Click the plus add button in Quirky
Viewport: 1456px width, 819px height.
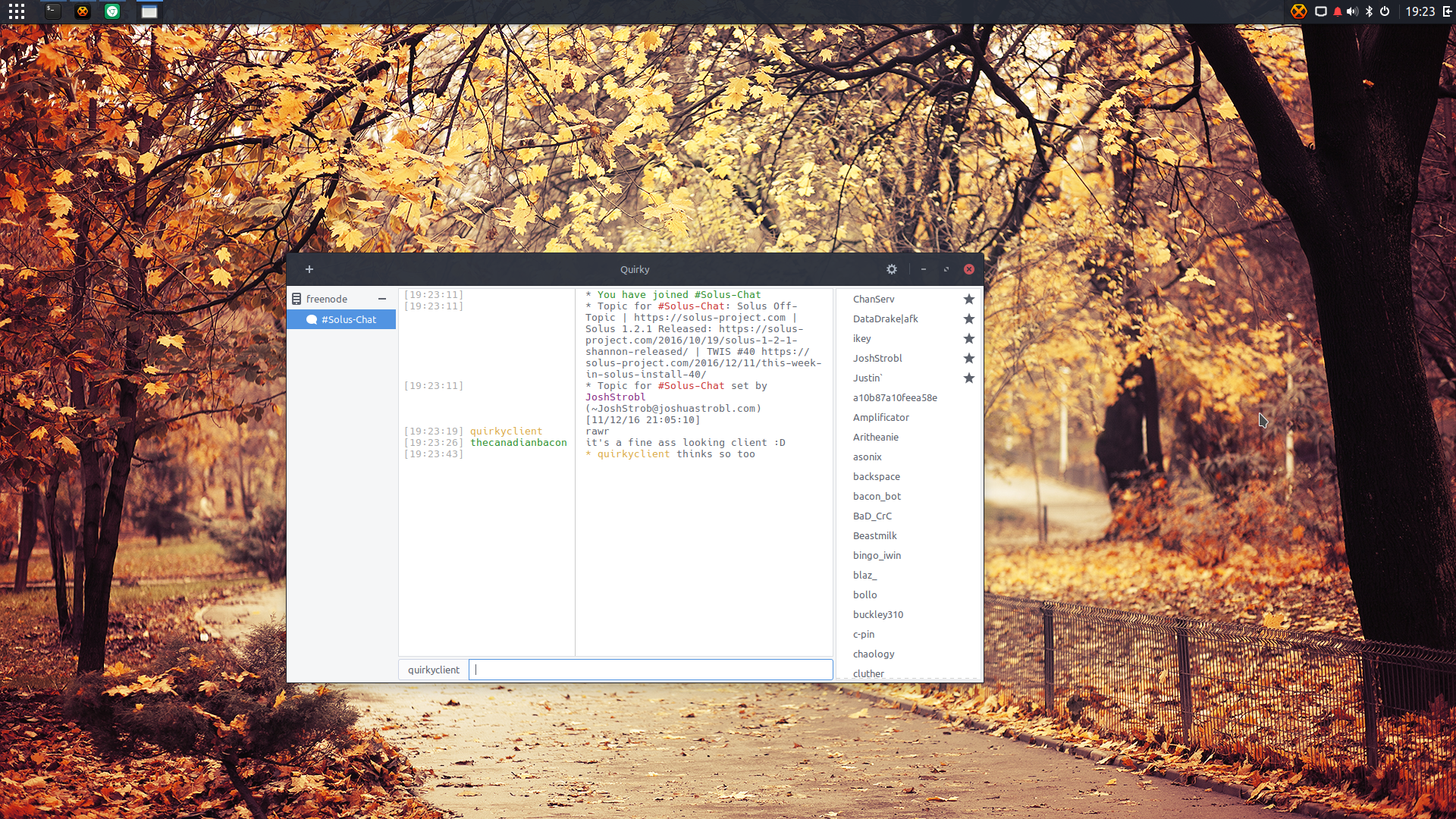pos(309,269)
